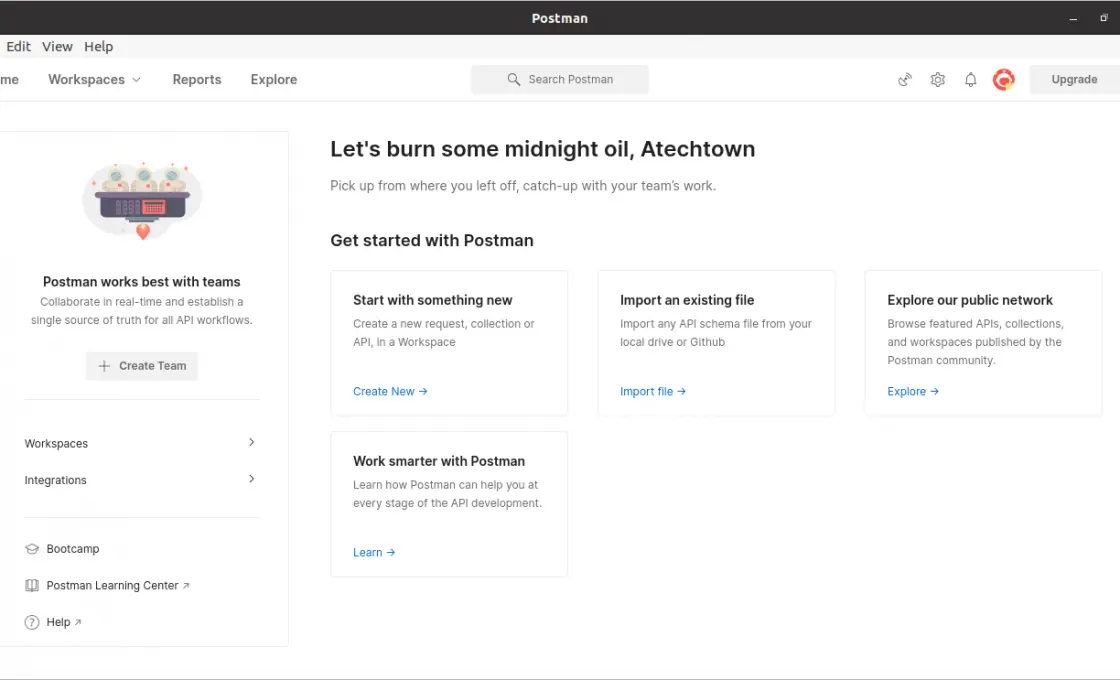Follow the Learn link
1120x680 pixels.
(374, 552)
